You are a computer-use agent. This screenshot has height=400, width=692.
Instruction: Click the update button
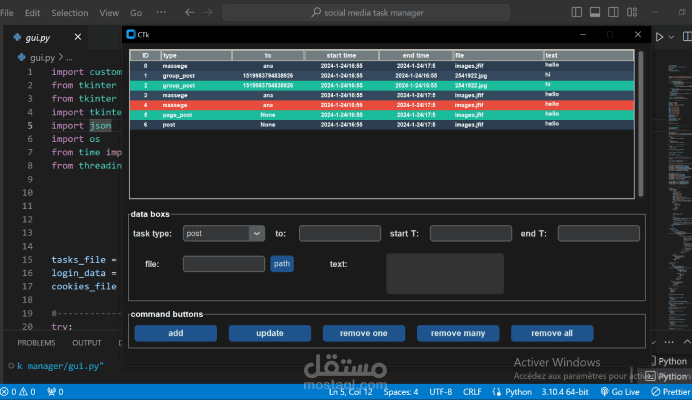270,333
